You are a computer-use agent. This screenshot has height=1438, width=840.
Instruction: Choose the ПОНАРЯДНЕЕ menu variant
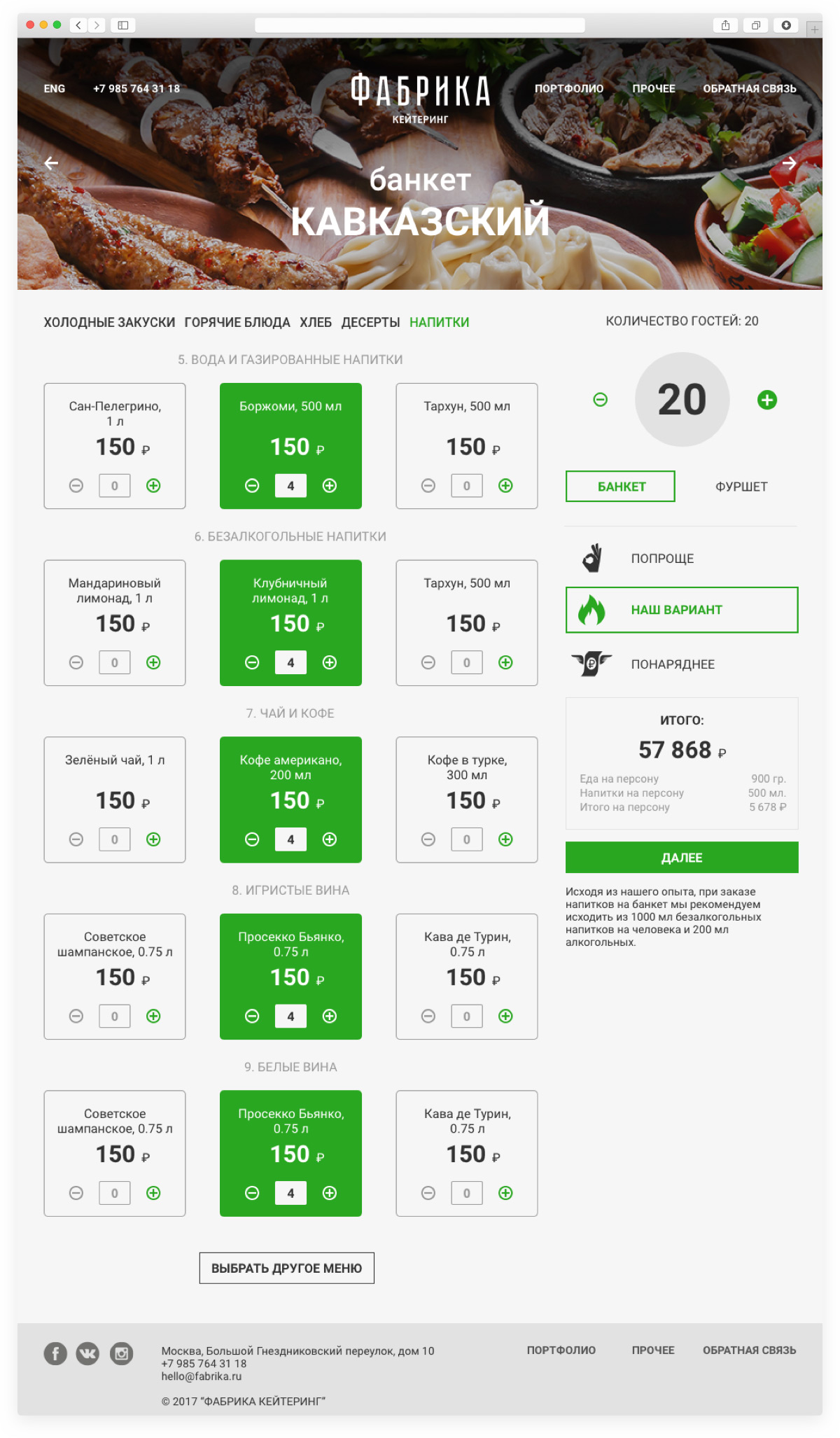673,664
